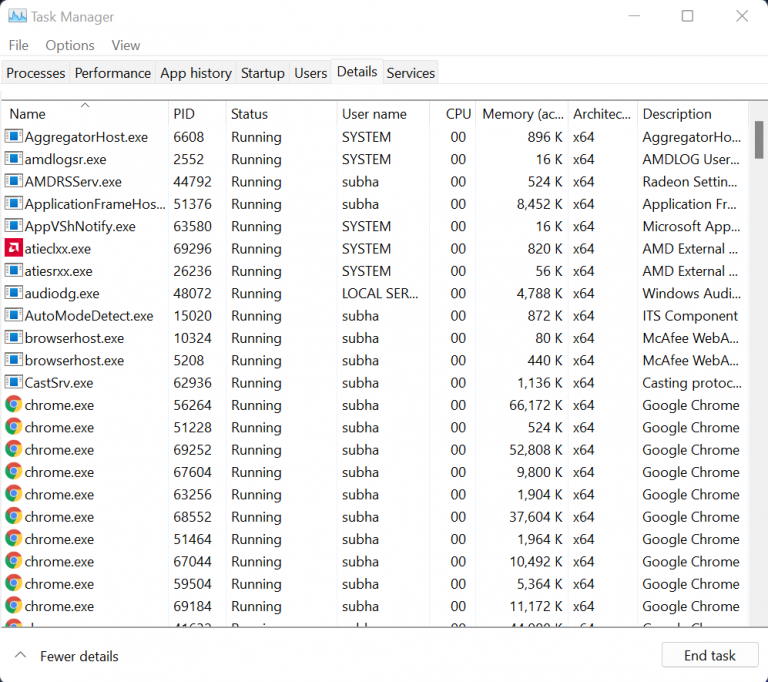This screenshot has height=682, width=768.
Task: Click the CastSrv.exe process icon
Action: tap(13, 382)
